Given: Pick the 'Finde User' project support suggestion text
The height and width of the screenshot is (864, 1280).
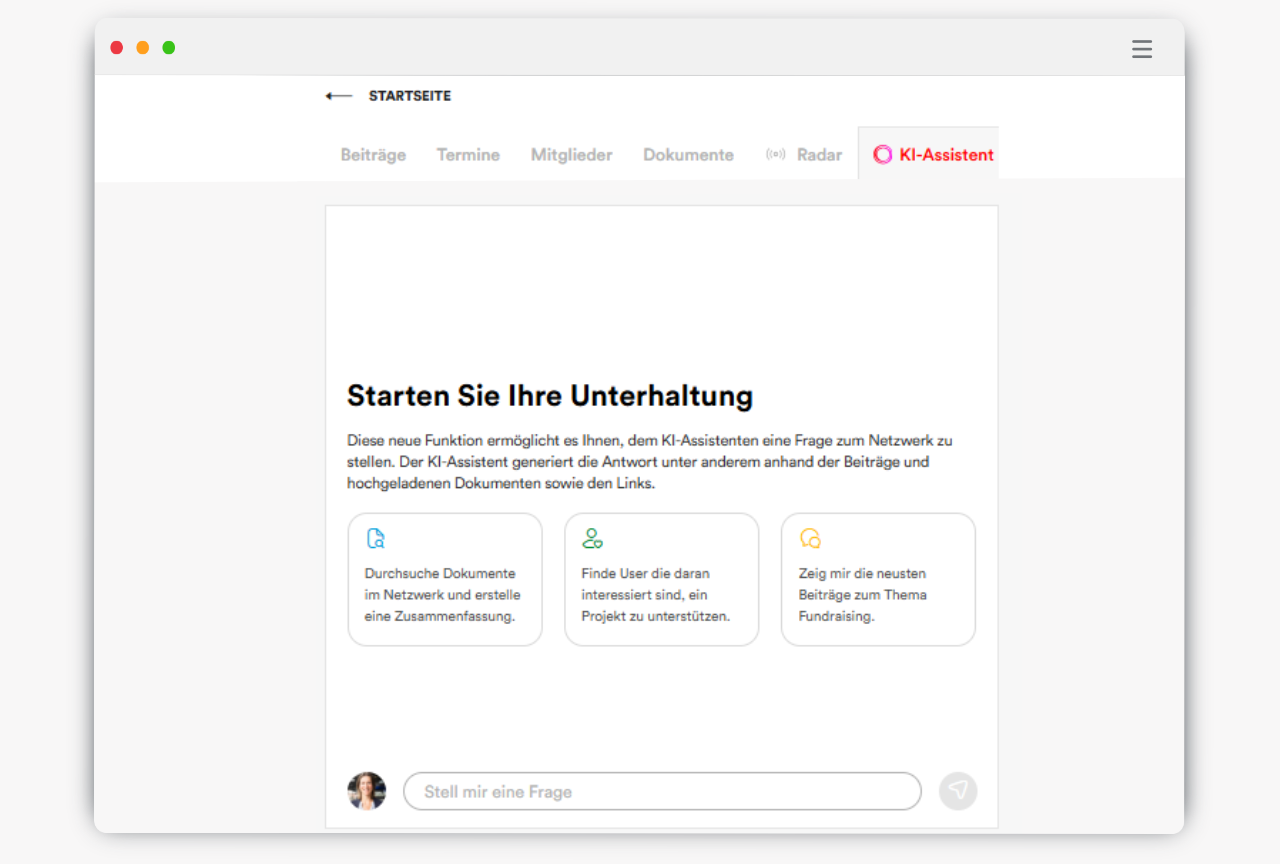Looking at the screenshot, I should [x=655, y=595].
